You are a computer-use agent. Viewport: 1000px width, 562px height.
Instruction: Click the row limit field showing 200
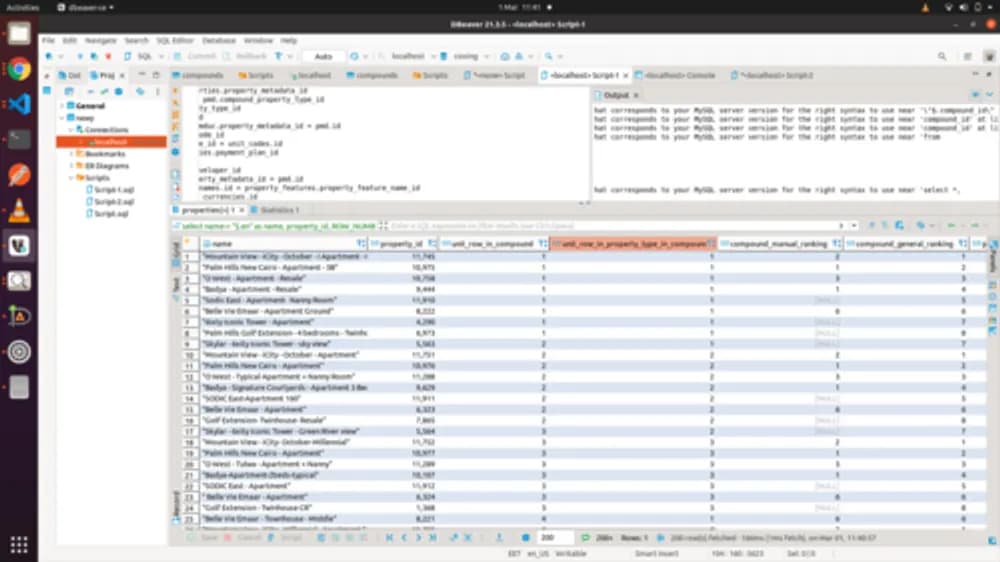coord(553,538)
